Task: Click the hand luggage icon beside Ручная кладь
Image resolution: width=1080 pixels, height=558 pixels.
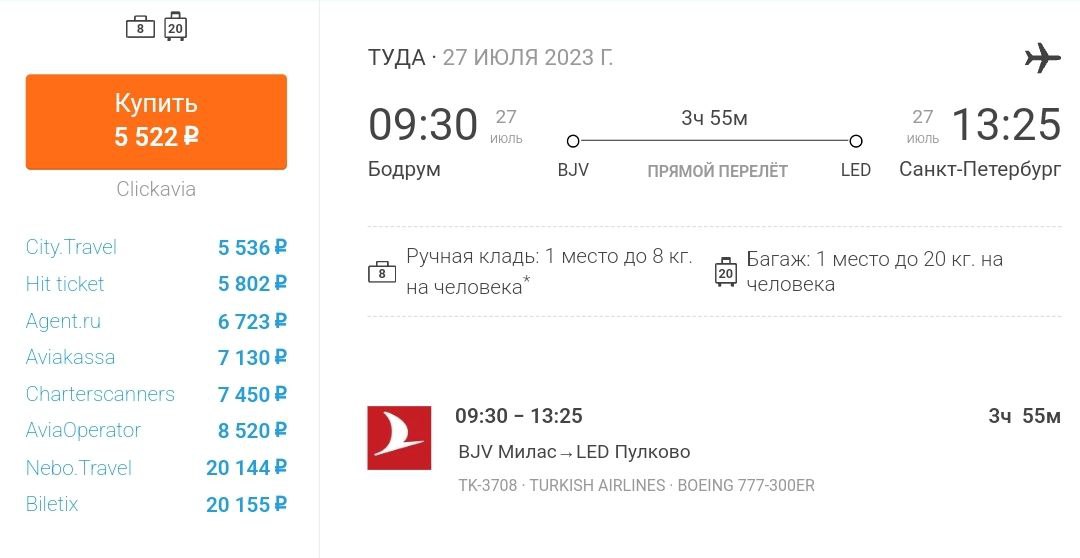Action: tap(382, 271)
